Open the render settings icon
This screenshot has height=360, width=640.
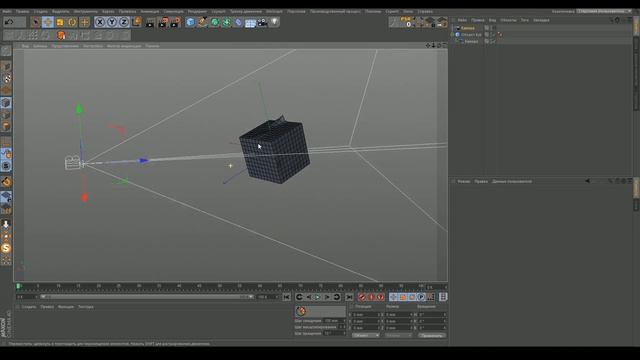click(176, 22)
